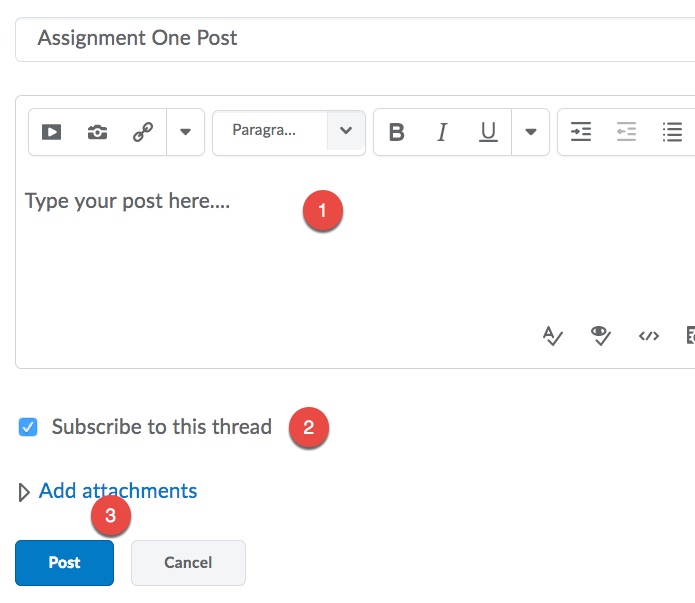Expand more text formatting options after Underline
This screenshot has width=695, height=603.
tap(531, 132)
